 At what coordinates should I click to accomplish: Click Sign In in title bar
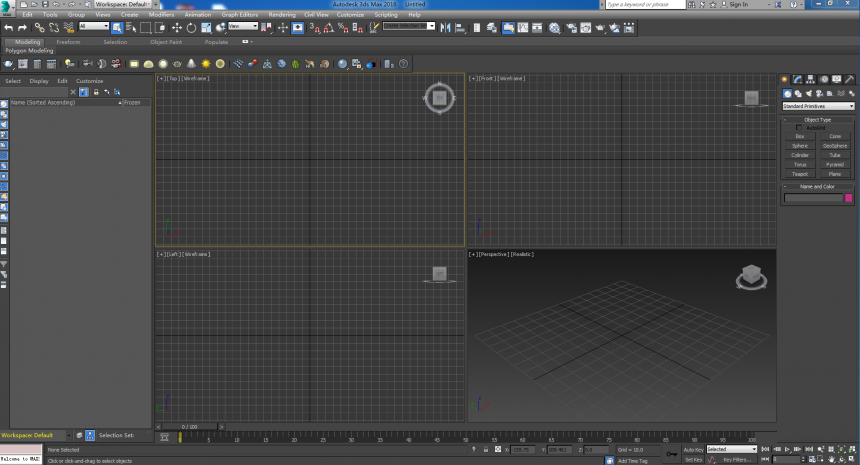point(738,4)
